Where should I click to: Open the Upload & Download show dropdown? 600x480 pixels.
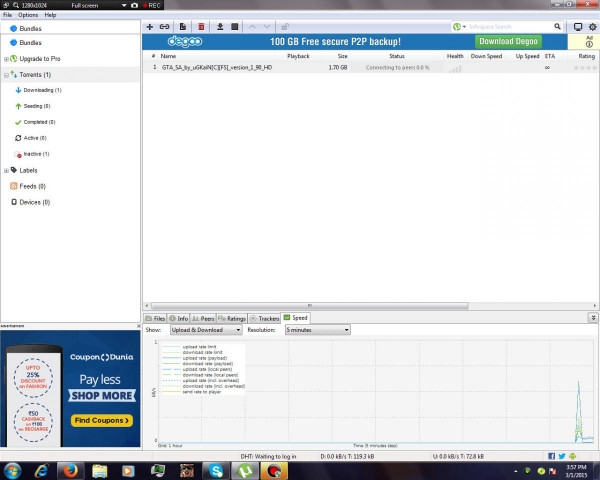point(205,329)
